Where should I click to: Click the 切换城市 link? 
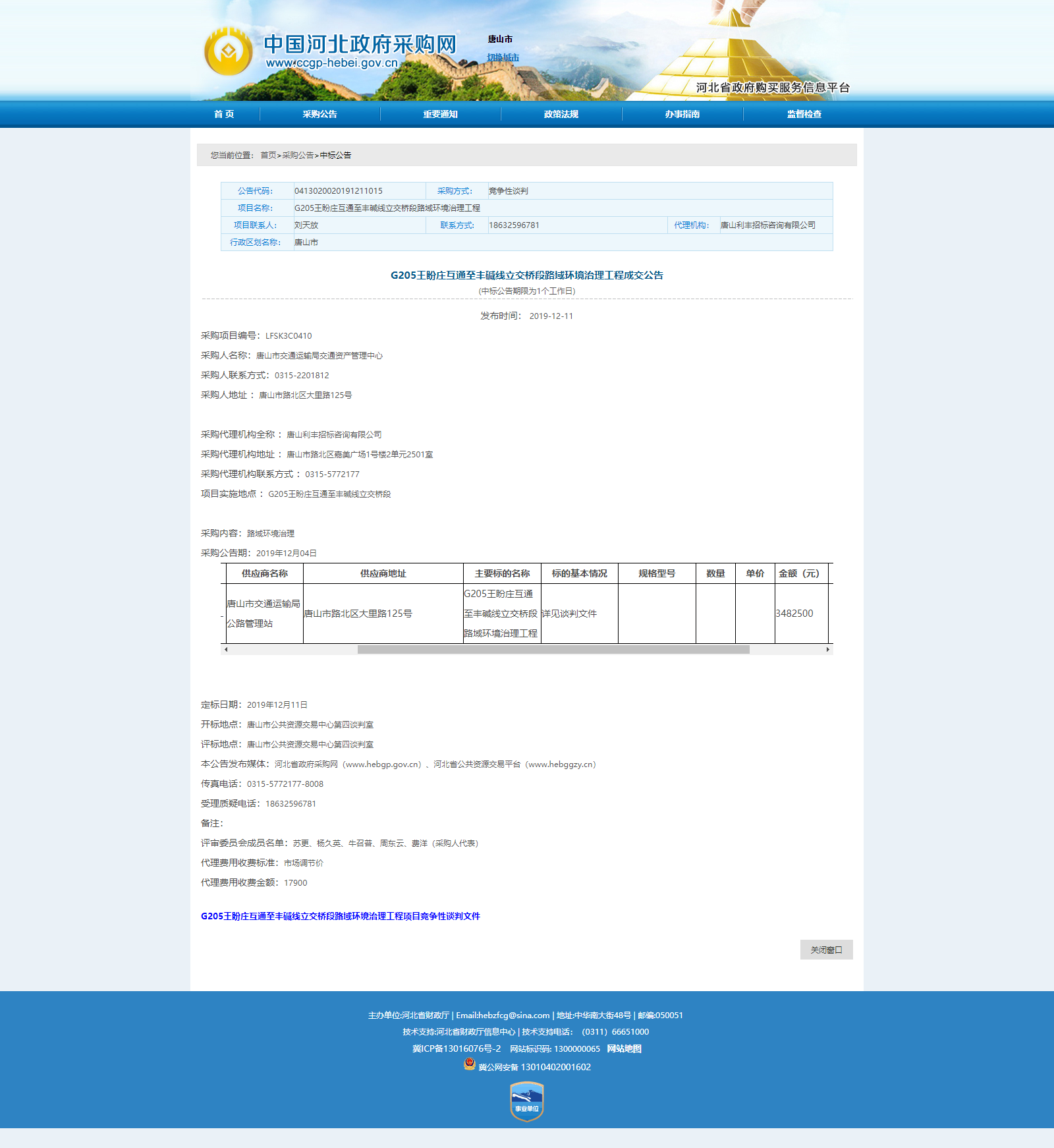point(503,57)
